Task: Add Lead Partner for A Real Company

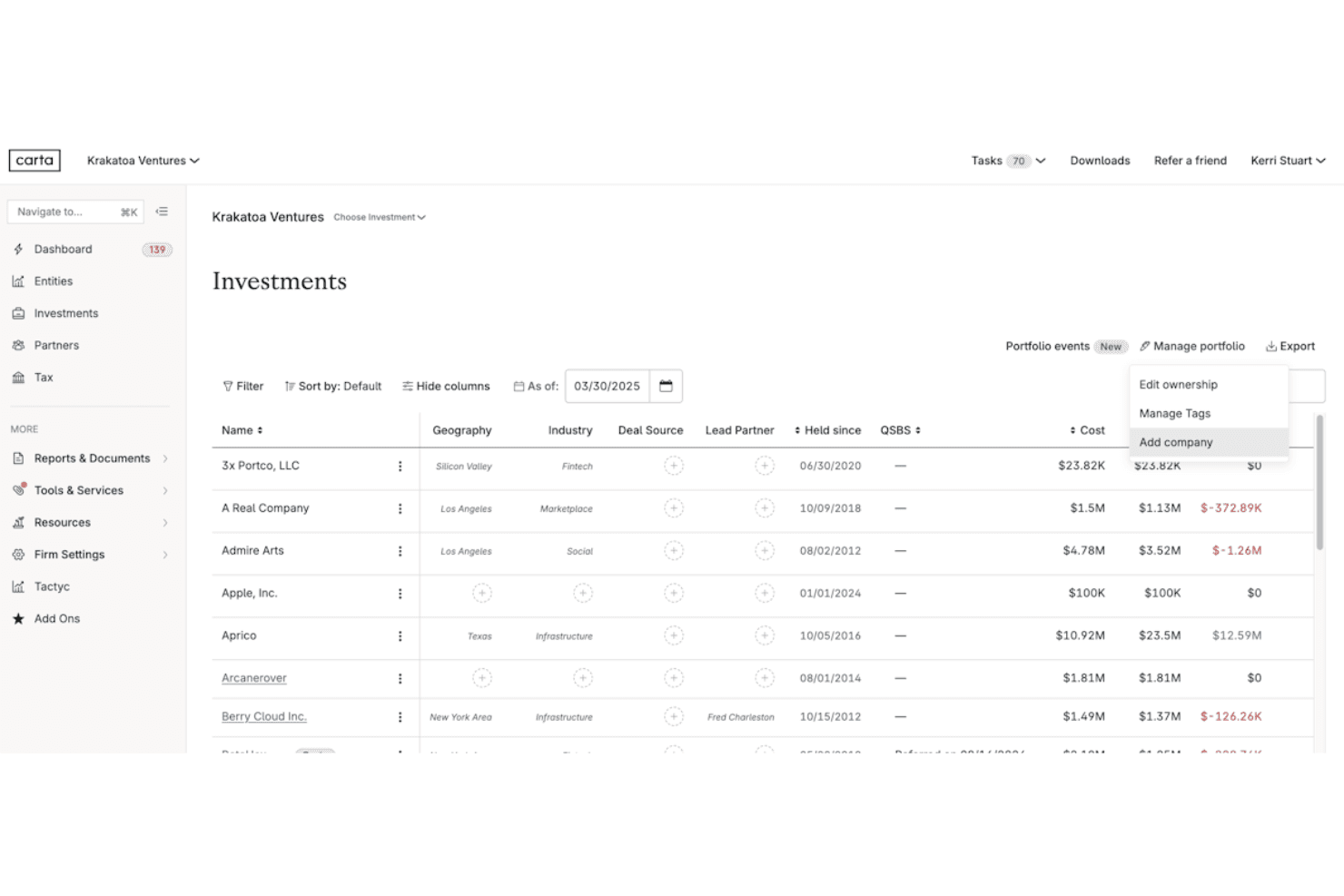Action: (765, 508)
